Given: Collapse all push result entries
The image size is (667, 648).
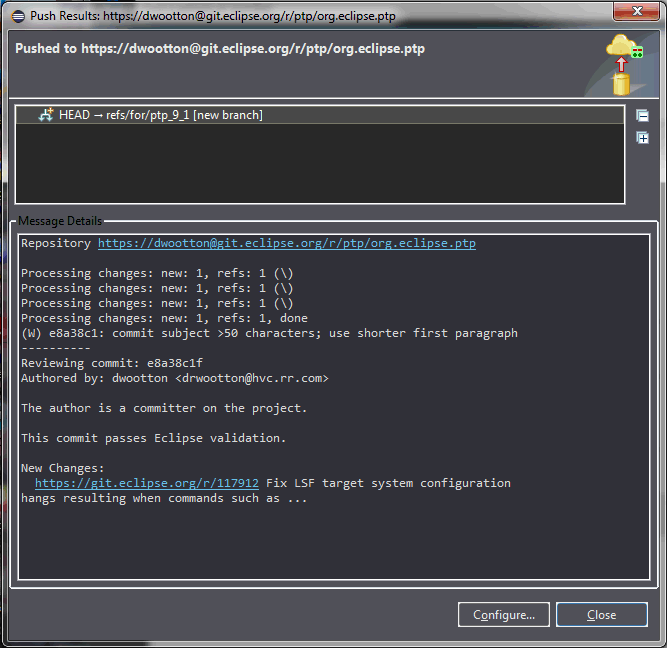Looking at the screenshot, I should 642,116.
